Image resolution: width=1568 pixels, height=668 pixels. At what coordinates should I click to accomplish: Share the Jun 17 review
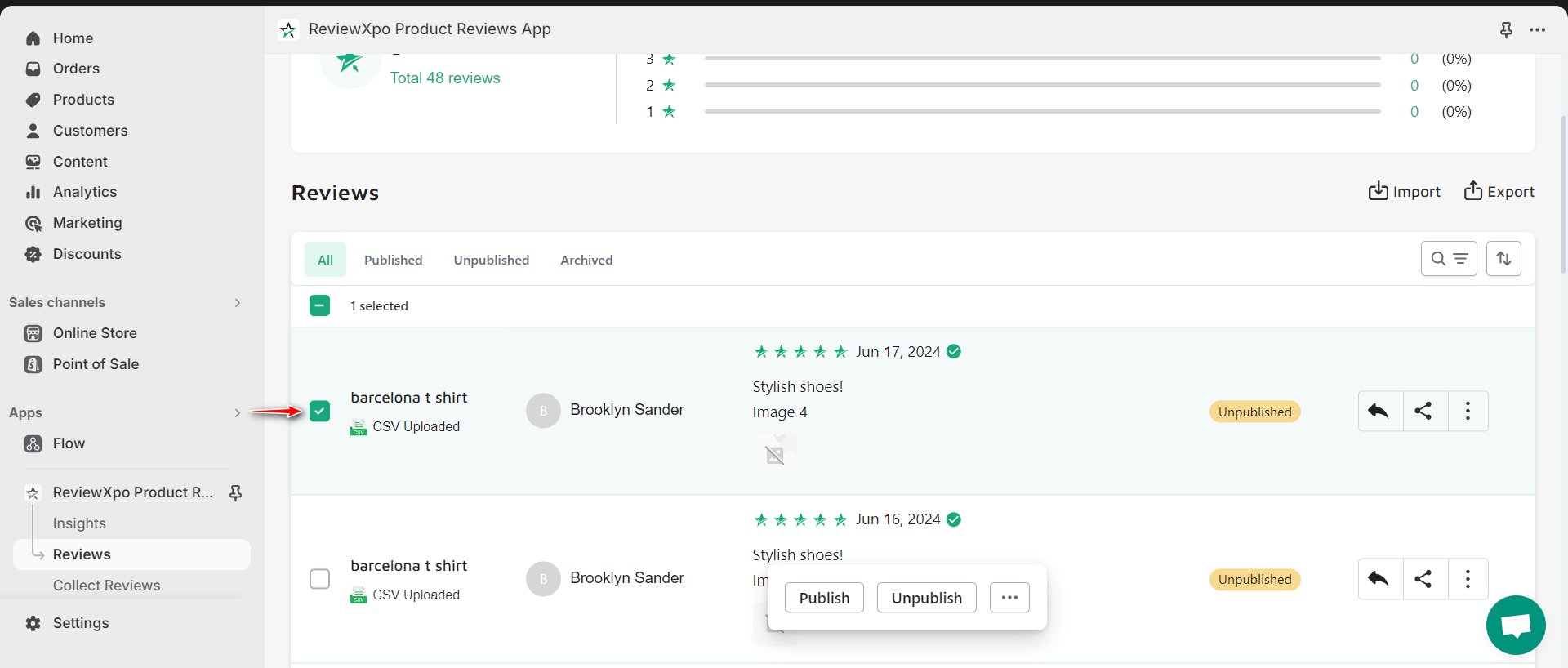click(x=1424, y=411)
